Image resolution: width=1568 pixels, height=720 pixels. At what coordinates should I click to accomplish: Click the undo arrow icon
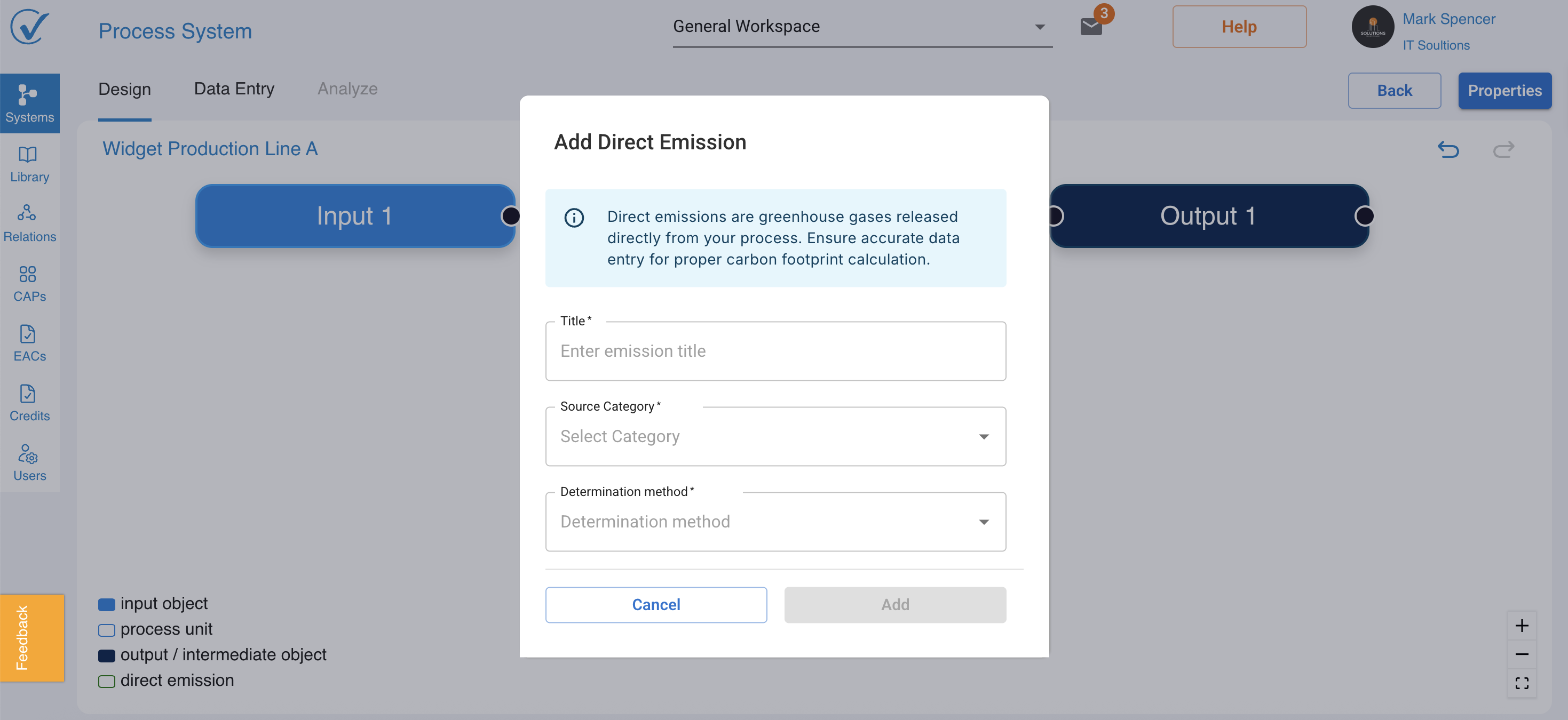click(x=1448, y=149)
